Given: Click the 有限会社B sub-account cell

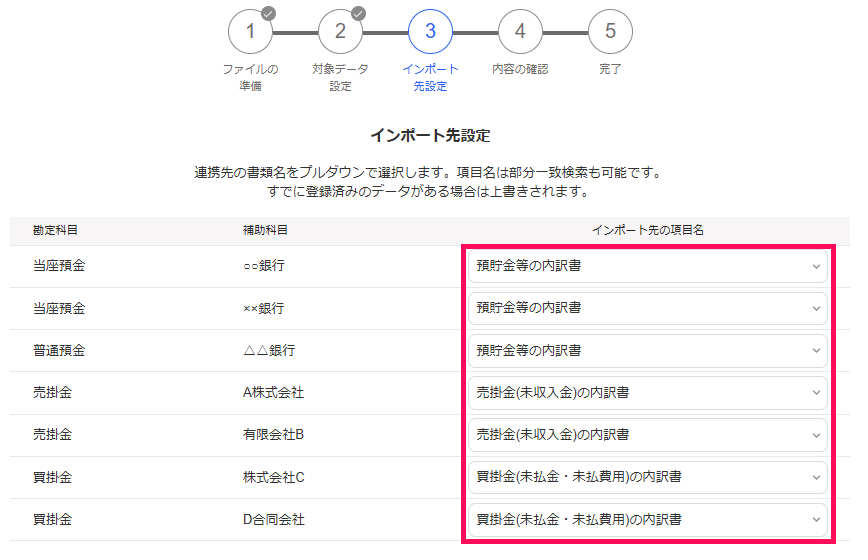Looking at the screenshot, I should tap(273, 434).
